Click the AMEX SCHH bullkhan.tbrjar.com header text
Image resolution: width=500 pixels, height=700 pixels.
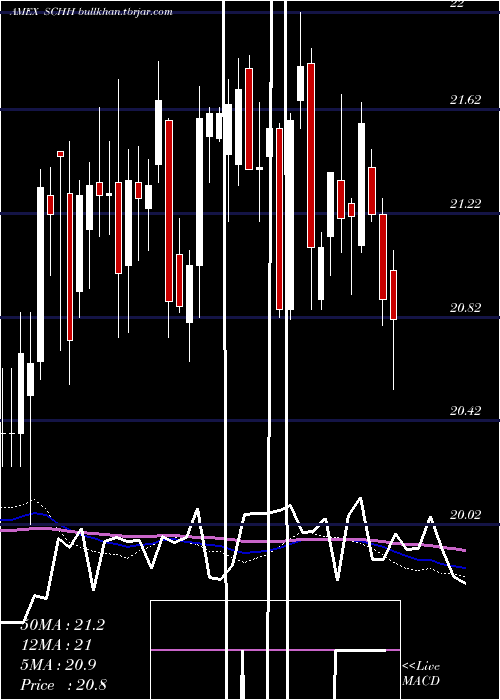pos(91,11)
